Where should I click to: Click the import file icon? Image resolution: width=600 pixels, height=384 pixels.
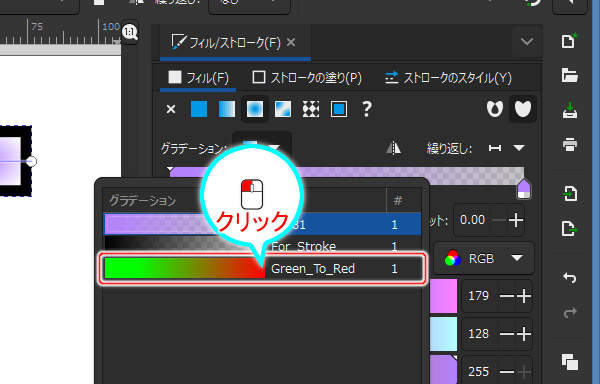click(x=569, y=193)
